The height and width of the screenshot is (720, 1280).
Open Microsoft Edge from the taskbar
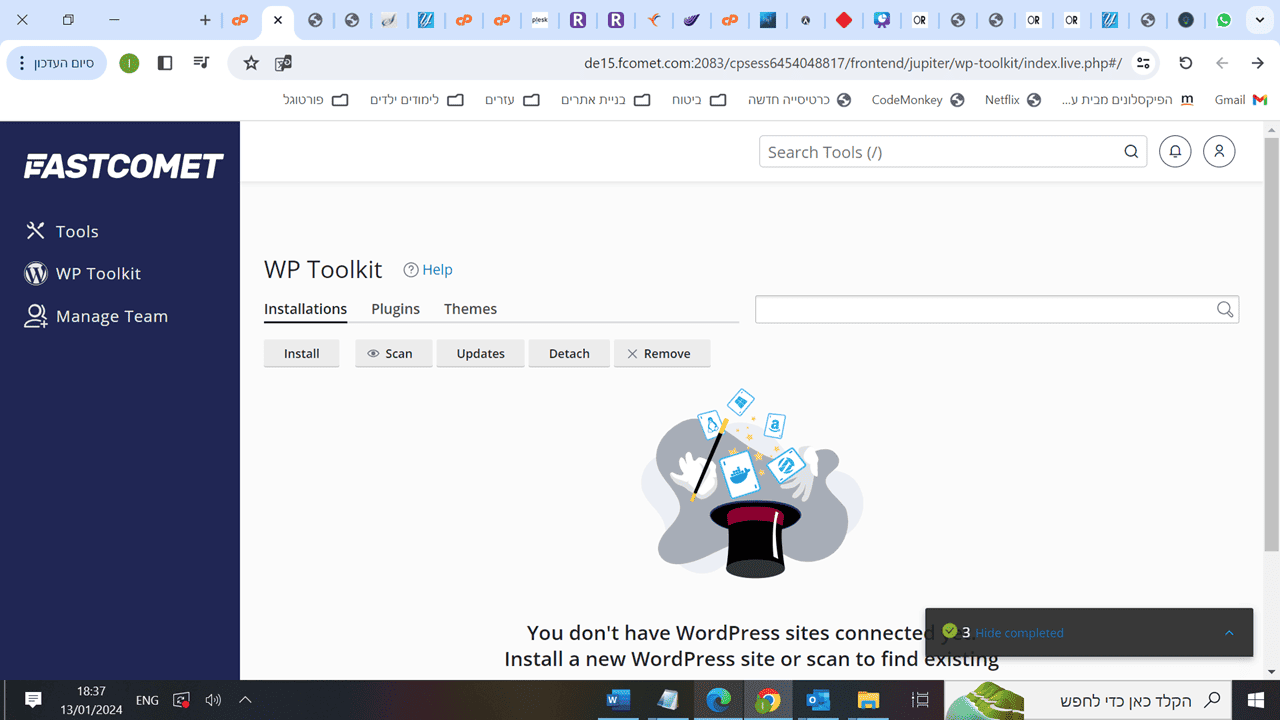click(x=718, y=700)
